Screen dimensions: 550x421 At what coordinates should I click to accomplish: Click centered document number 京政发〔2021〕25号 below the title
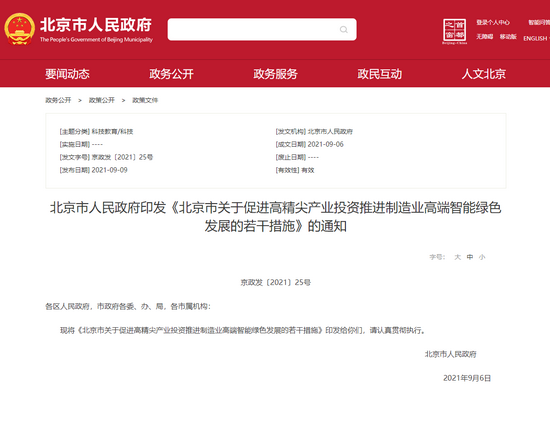tap(276, 282)
